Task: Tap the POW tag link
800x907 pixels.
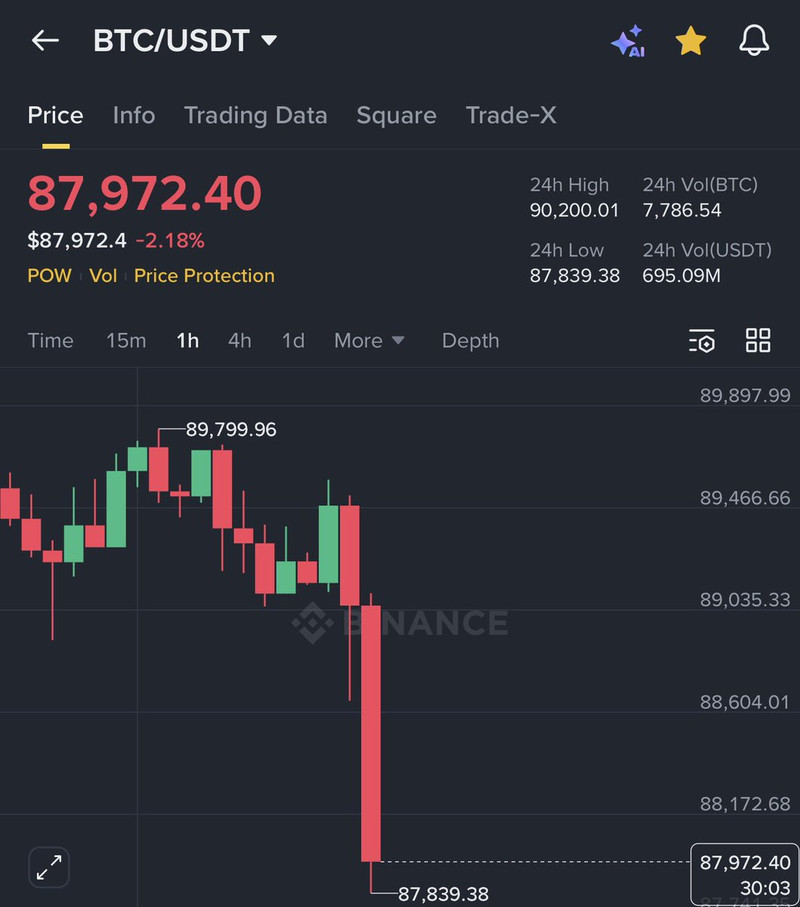Action: [49, 276]
